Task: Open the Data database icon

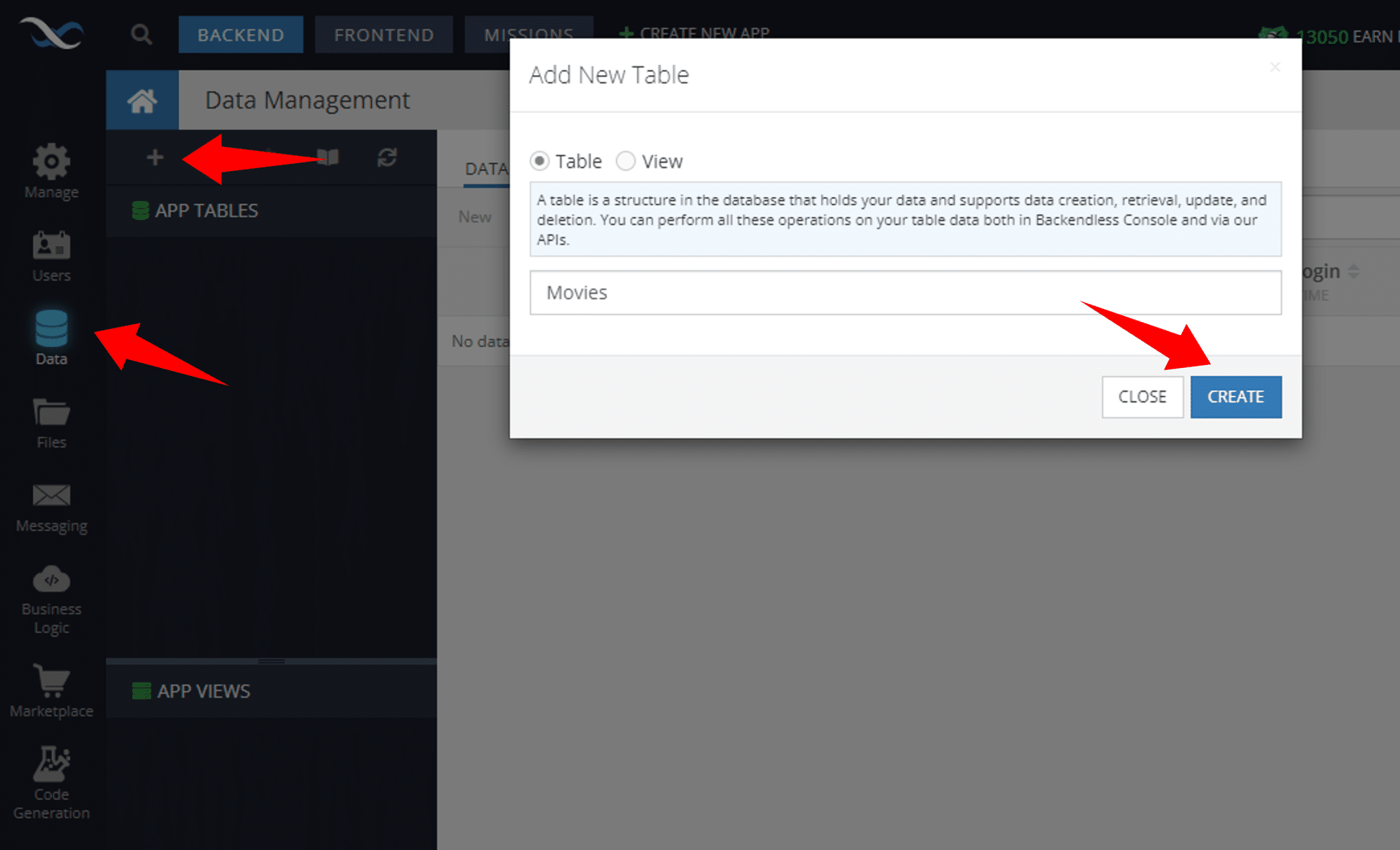Action: [51, 328]
